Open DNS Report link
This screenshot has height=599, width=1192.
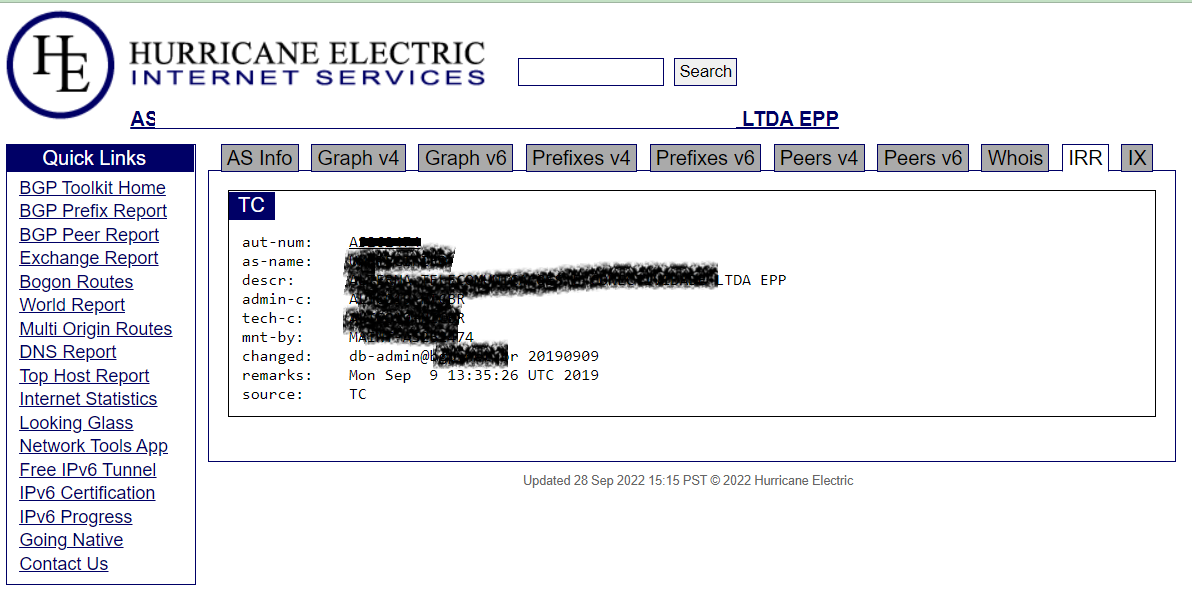coord(68,353)
